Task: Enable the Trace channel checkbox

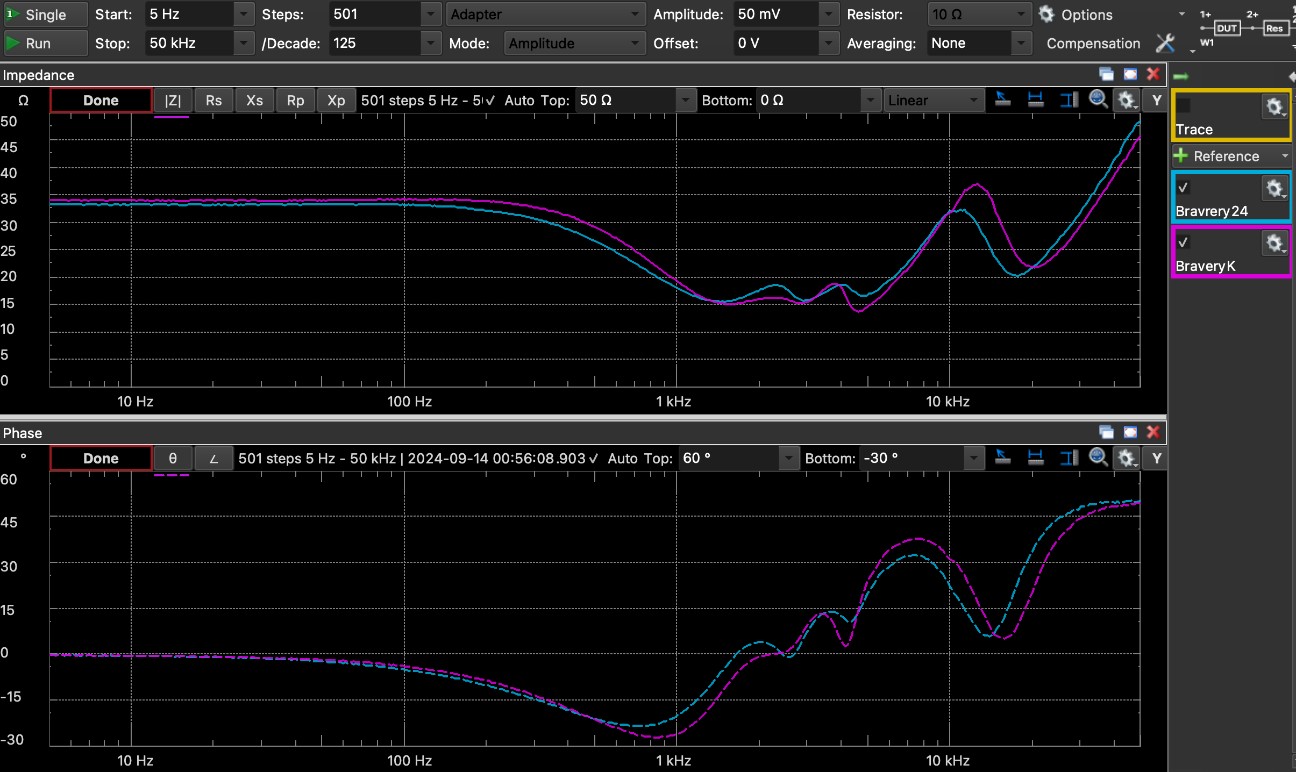Action: point(1183,105)
